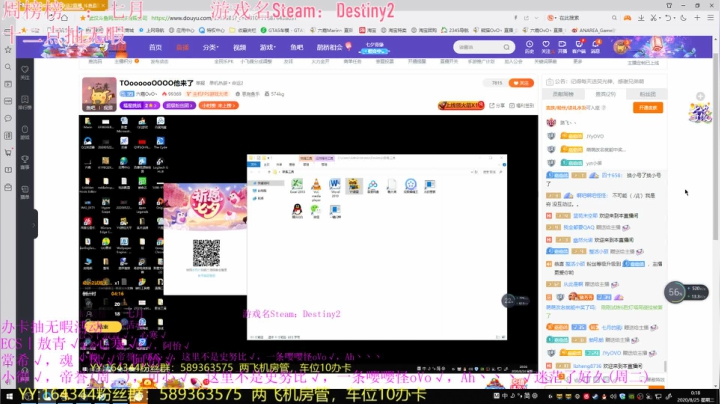The width and height of the screenshot is (720, 404).
Task: Open the Windows Start button
Action: [x=8, y=396]
